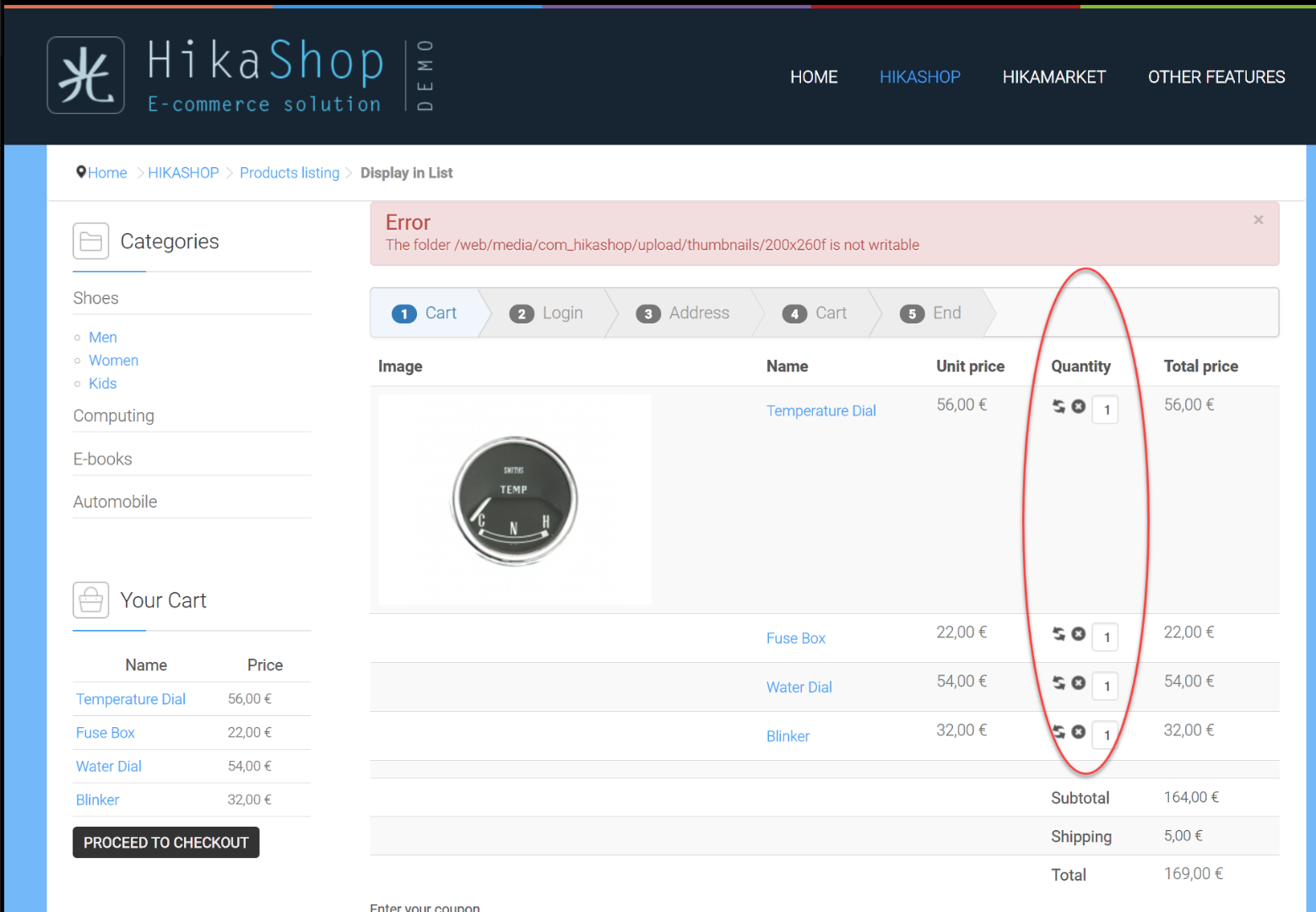Open HOME in the top navigation
1316x912 pixels.
coord(814,77)
